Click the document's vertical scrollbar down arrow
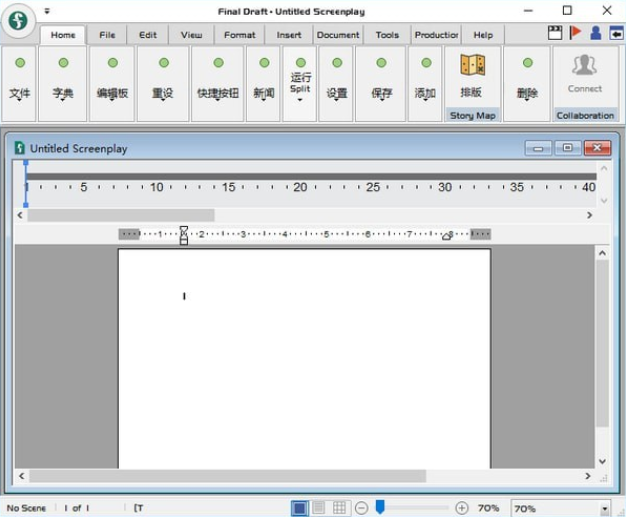626x517 pixels. click(602, 461)
